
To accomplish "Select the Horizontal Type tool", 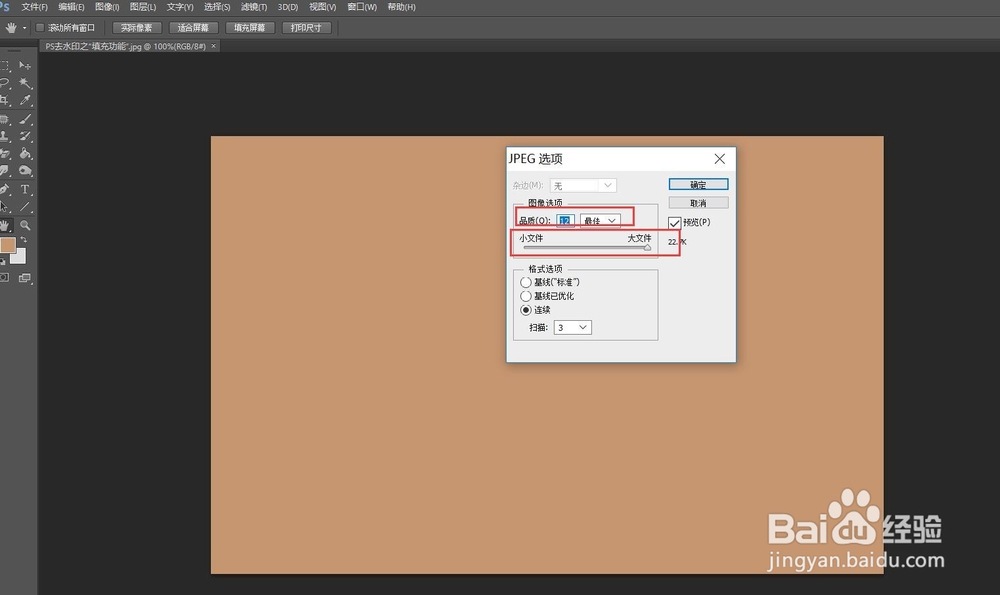I will coord(25,189).
